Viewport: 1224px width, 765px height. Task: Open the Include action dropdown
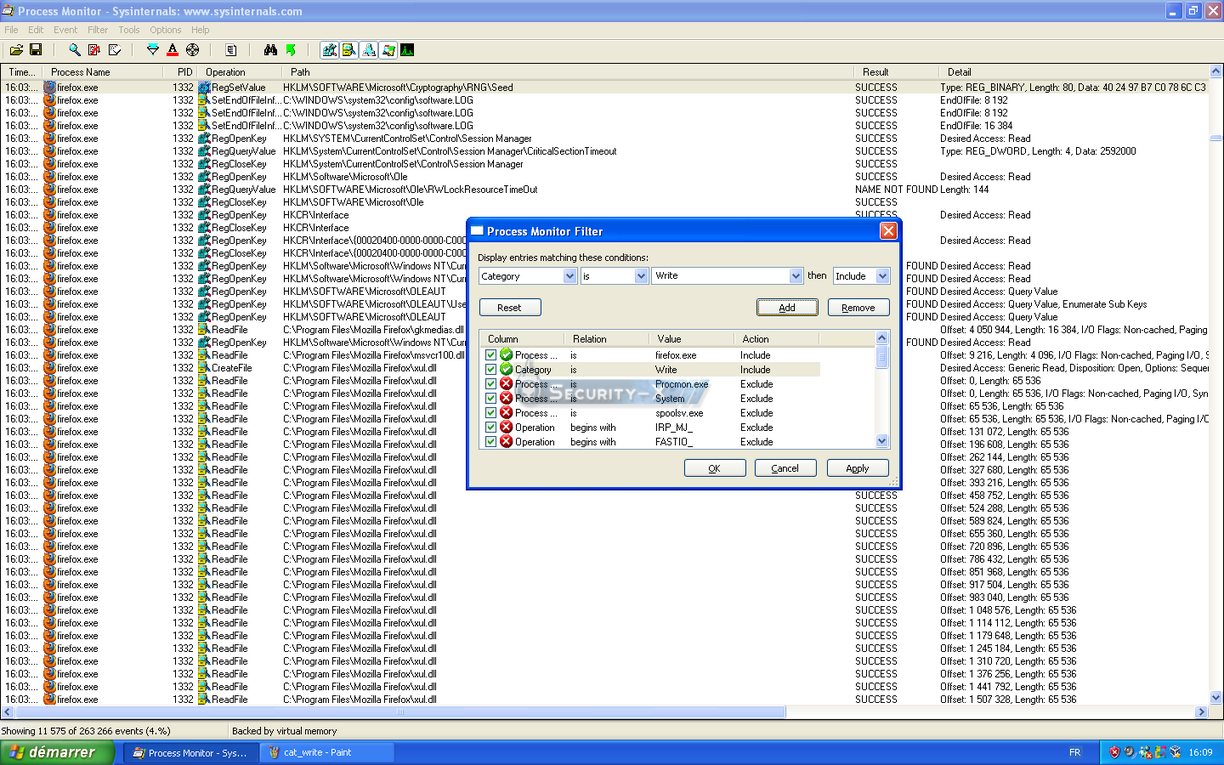[x=882, y=276]
